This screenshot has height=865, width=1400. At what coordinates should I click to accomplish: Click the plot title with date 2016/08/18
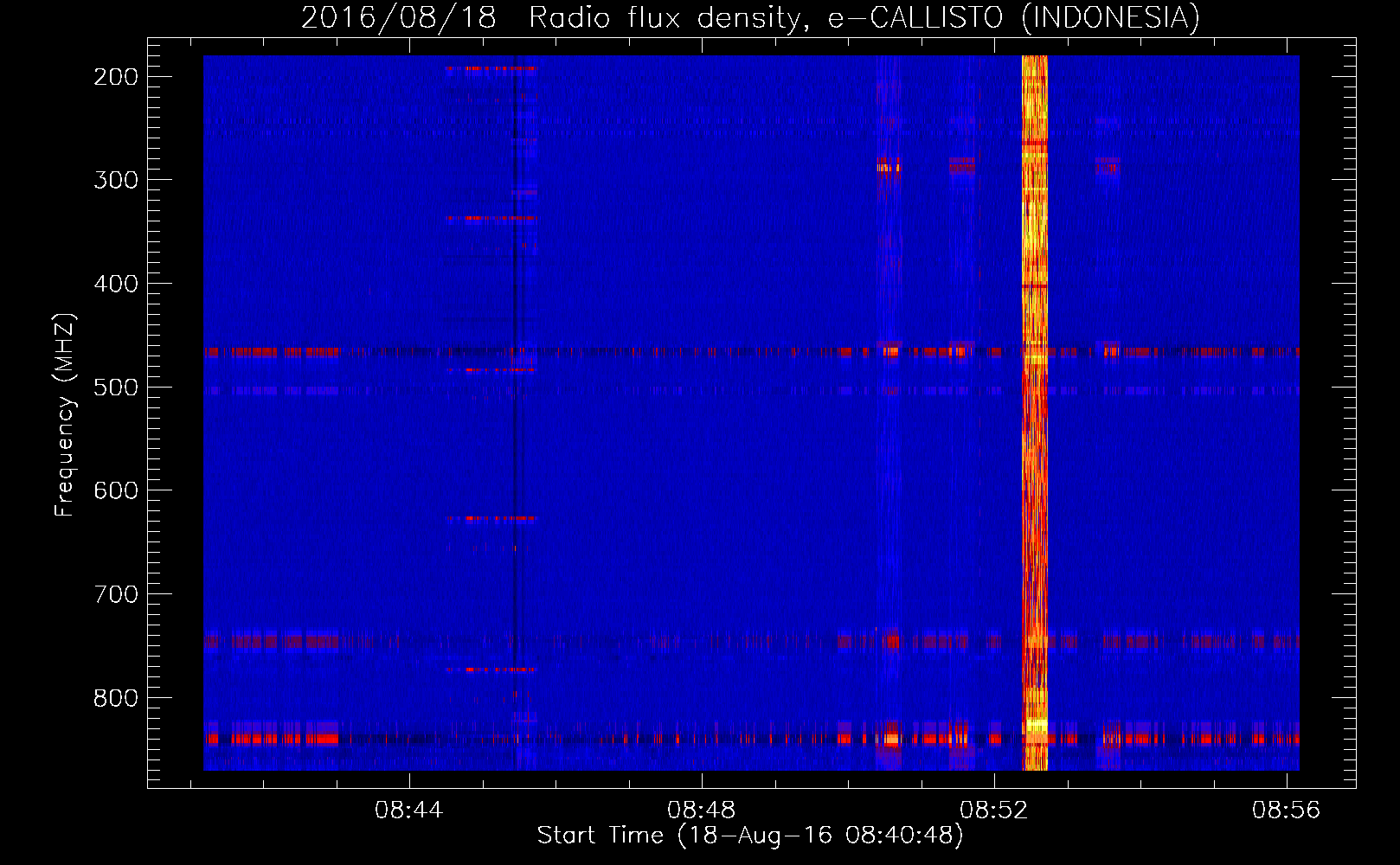click(750, 17)
